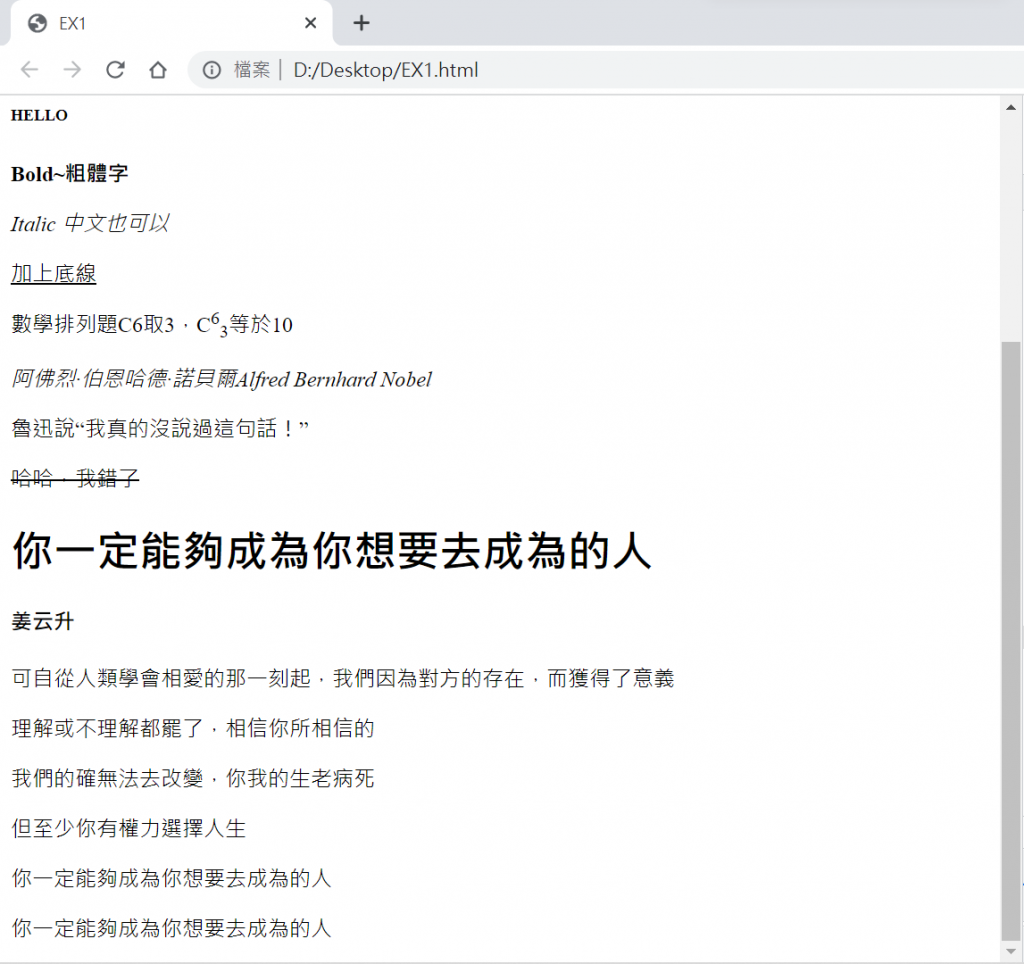
Task: Click the line 數學排列題C6取3
Action: coord(152,325)
